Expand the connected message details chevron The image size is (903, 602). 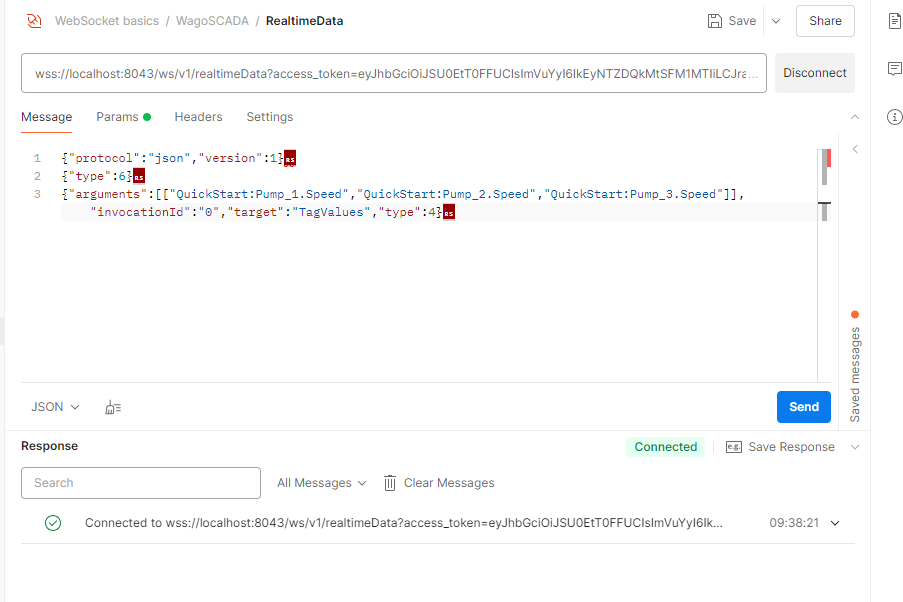tap(835, 523)
